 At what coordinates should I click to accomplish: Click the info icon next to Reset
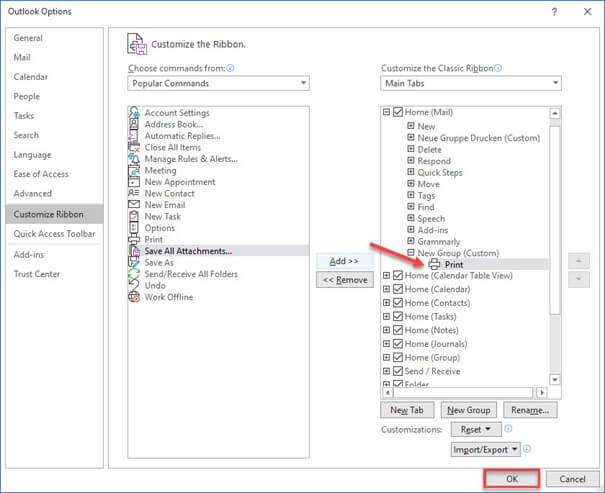pos(508,429)
